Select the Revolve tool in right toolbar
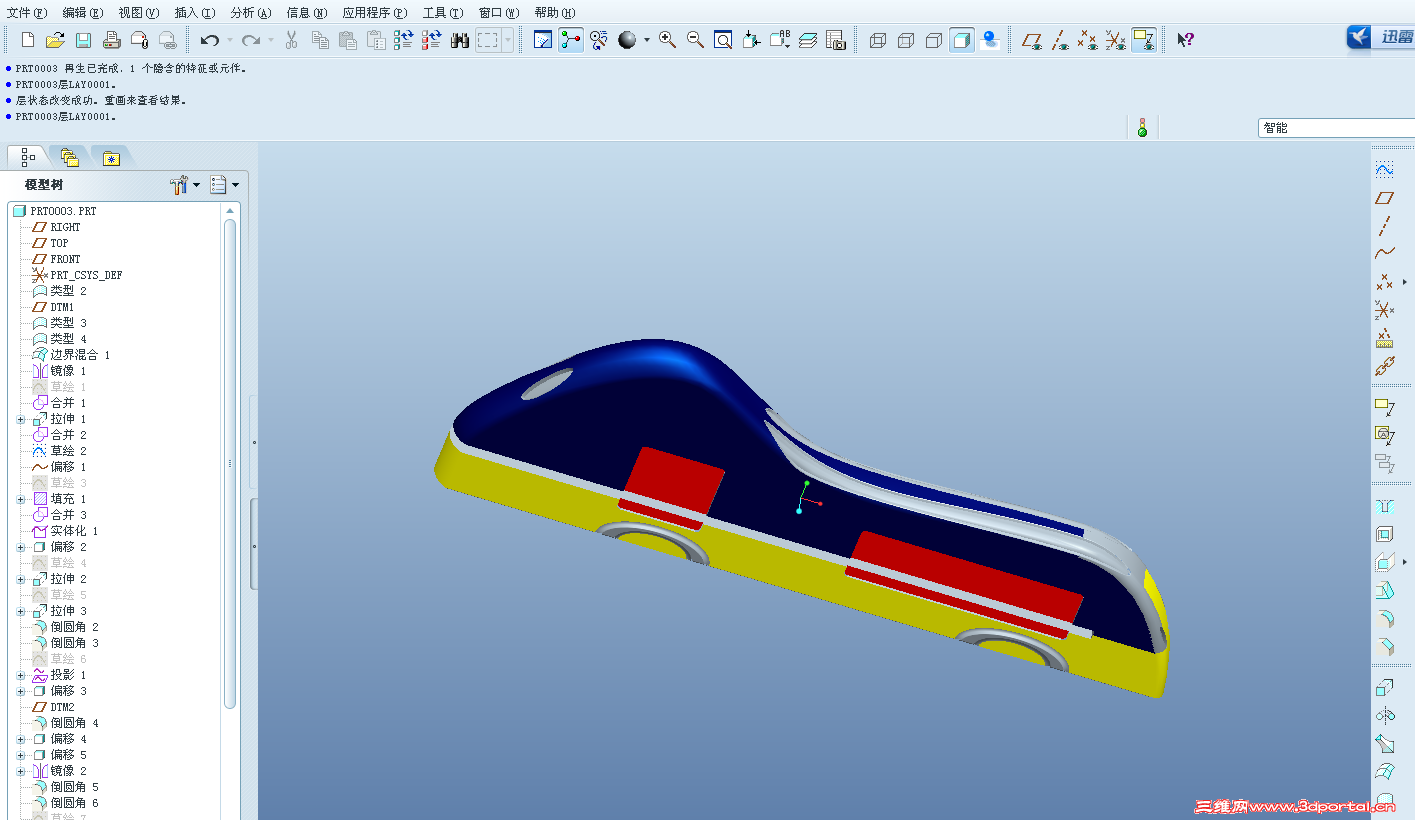The height and width of the screenshot is (820, 1415). pos(1384,715)
